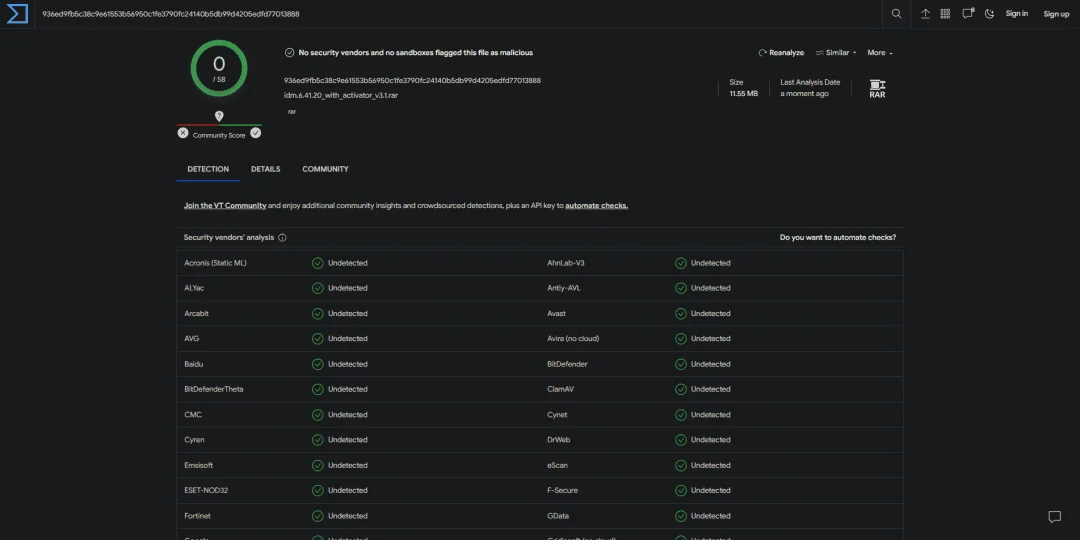
Task: Click the upload file icon
Action: (x=925, y=14)
